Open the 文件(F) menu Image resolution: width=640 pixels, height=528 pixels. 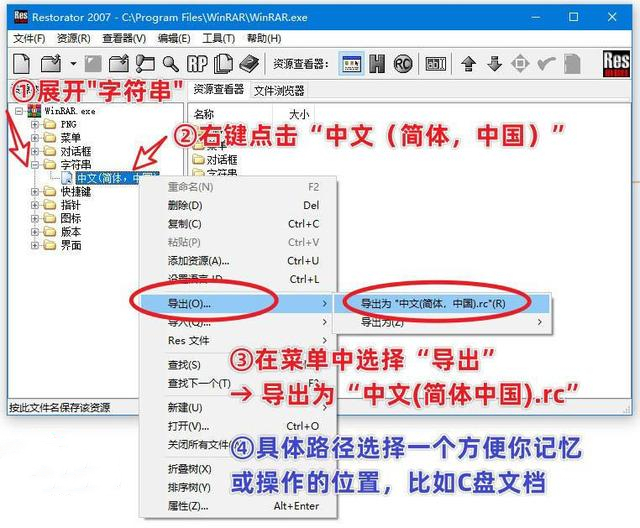(29, 39)
